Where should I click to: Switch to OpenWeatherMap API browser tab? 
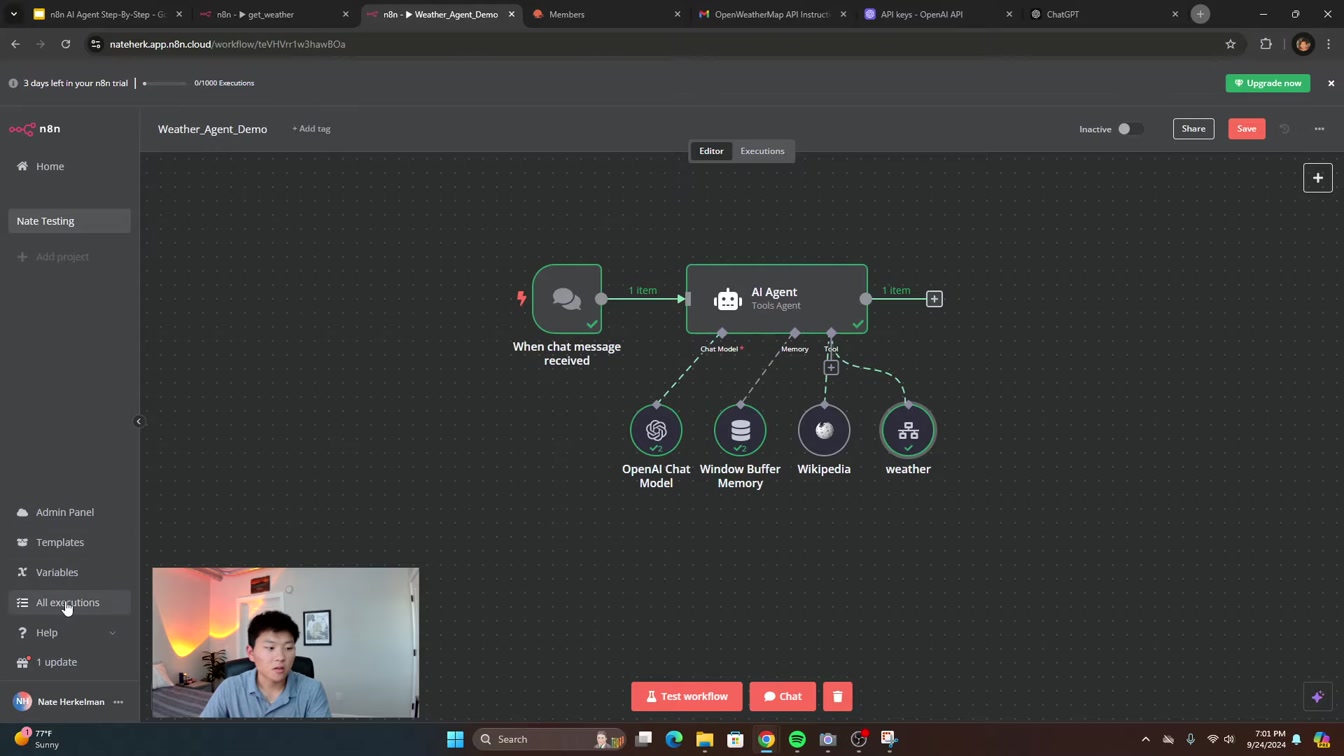(x=772, y=14)
